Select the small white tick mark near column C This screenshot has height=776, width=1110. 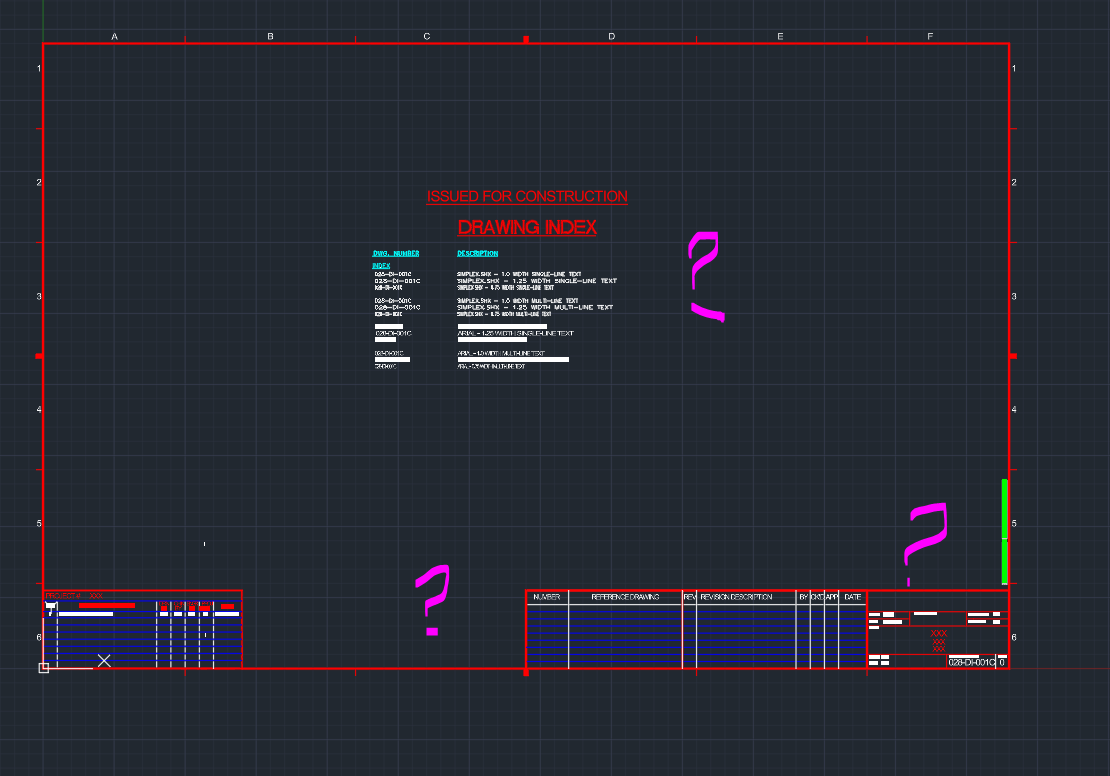[x=205, y=543]
